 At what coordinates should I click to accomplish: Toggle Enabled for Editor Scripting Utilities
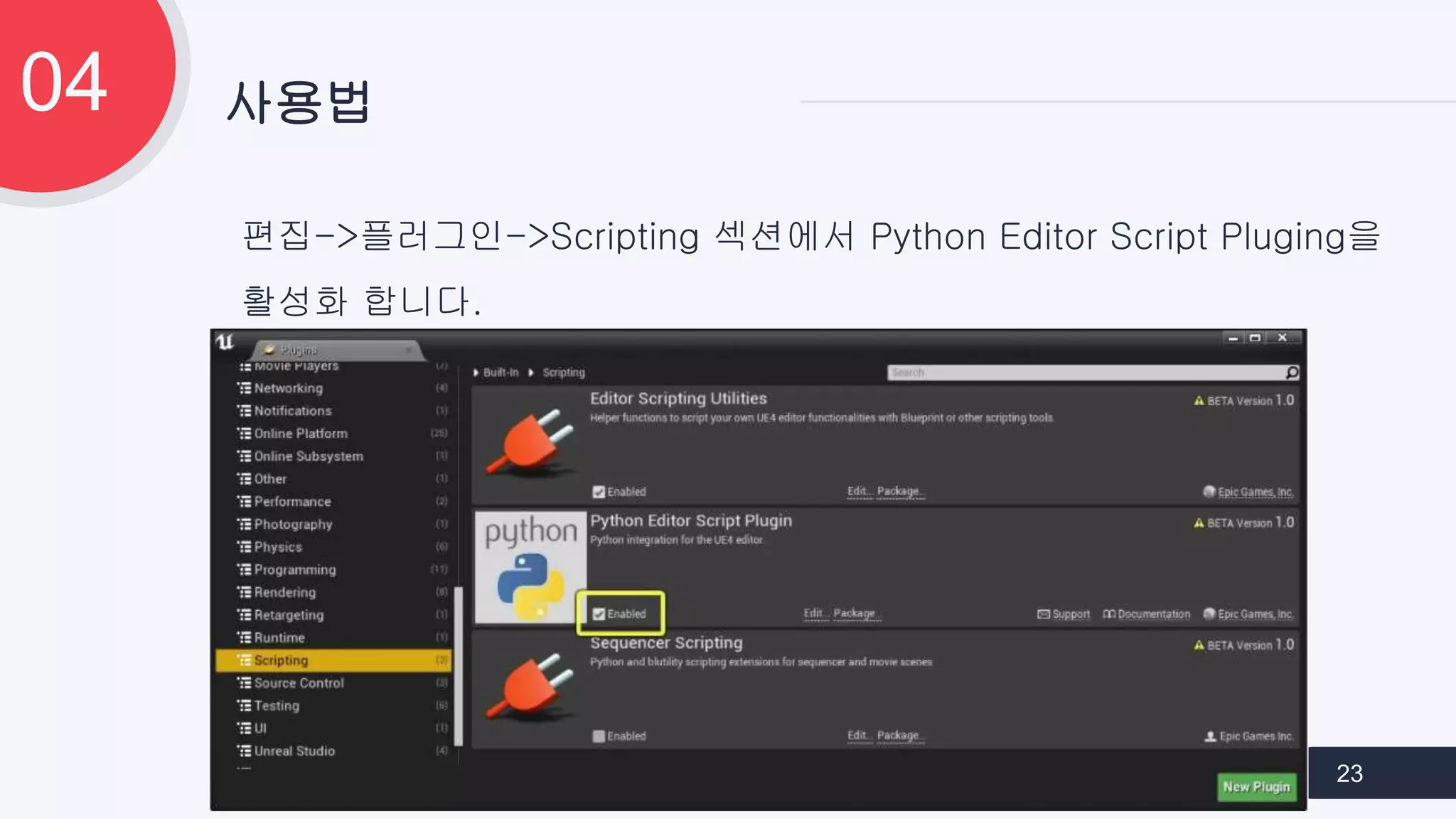(x=599, y=492)
